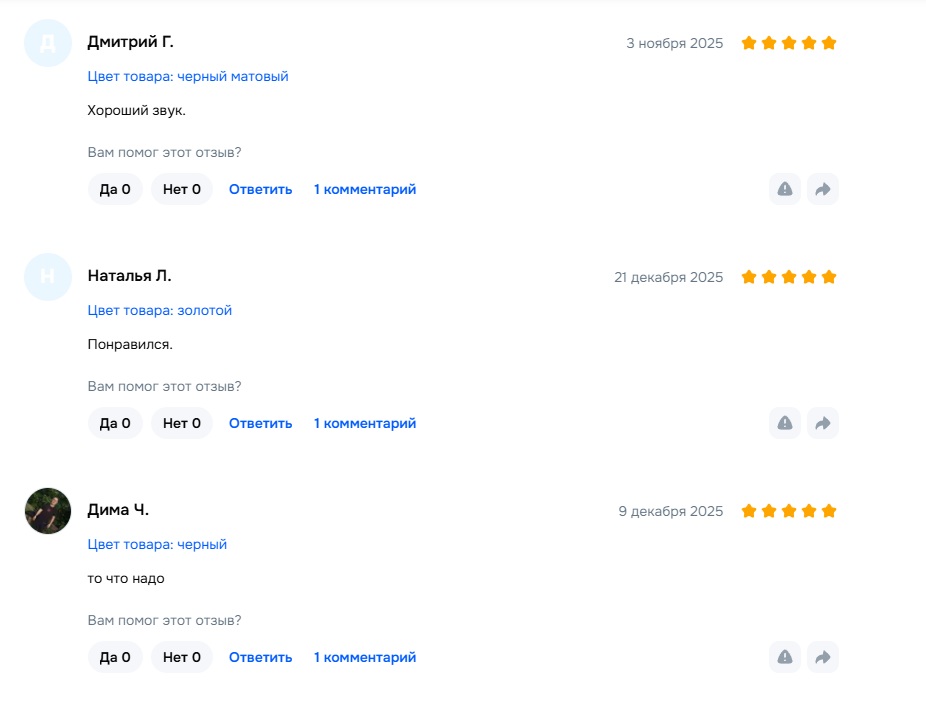The height and width of the screenshot is (713, 926).
Task: Share Наталья Л.'s review via arrow icon
Action: (x=822, y=423)
